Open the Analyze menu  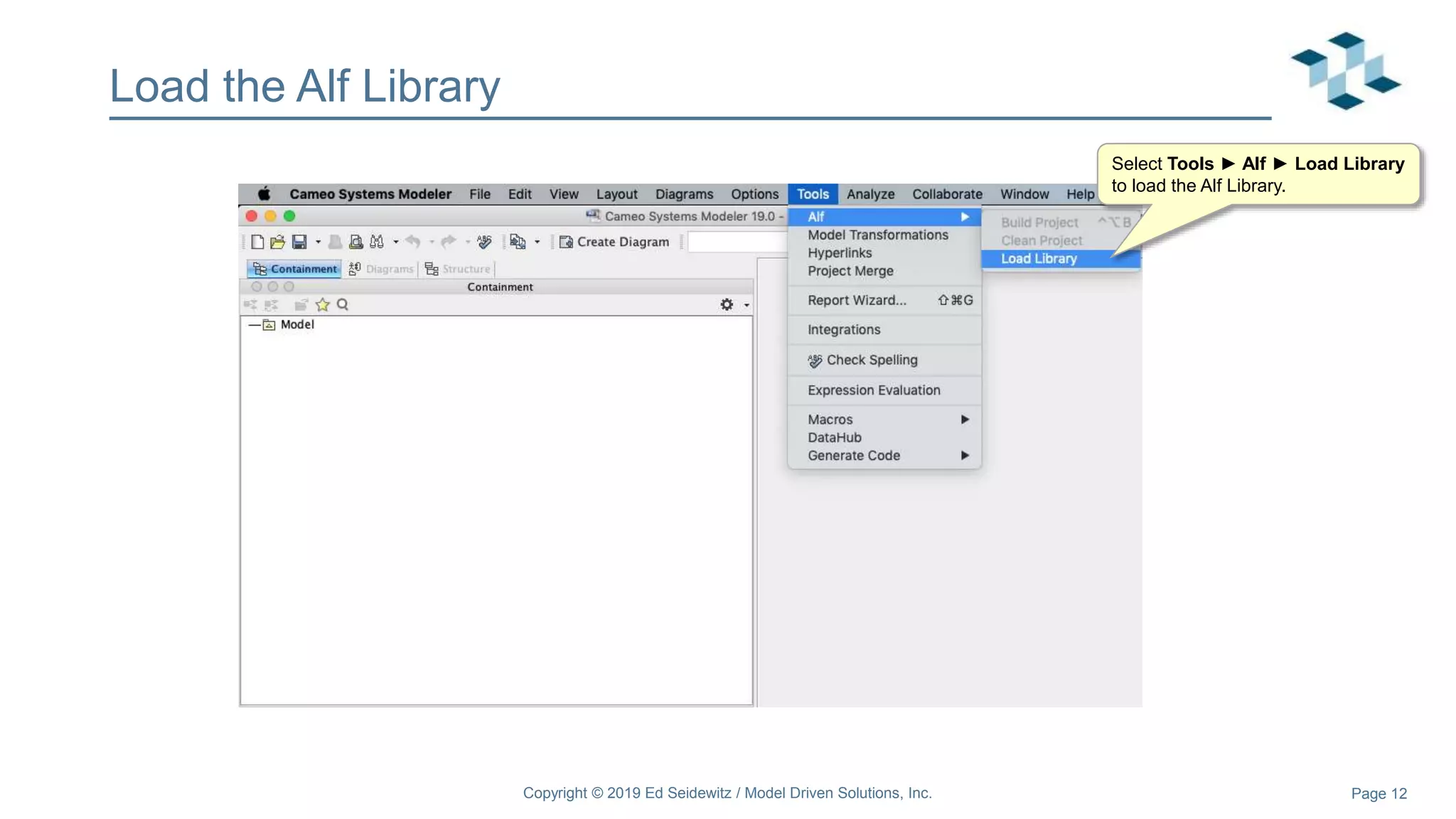[870, 194]
